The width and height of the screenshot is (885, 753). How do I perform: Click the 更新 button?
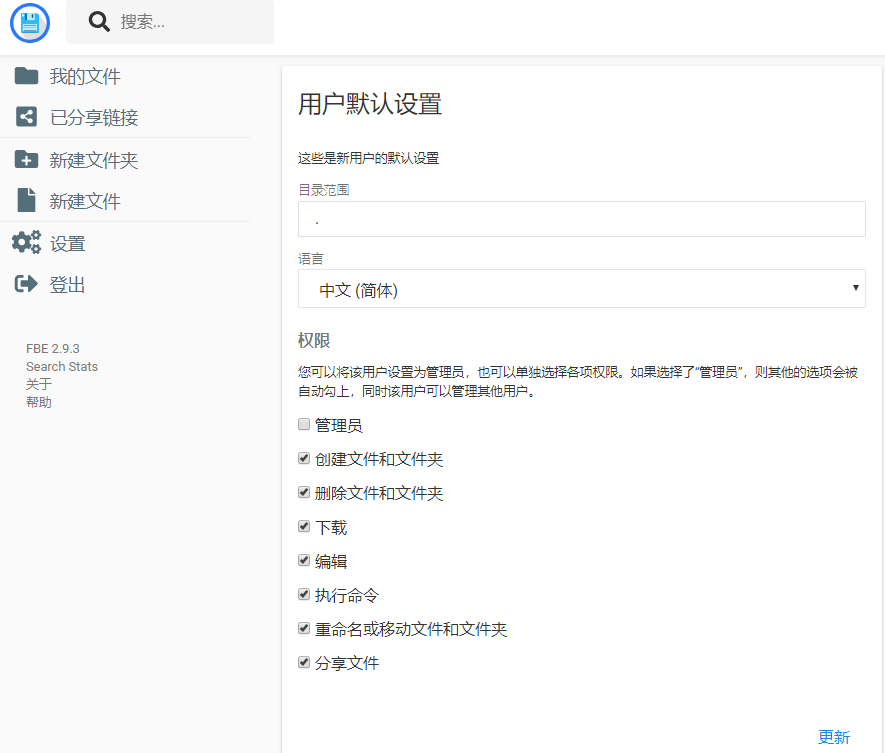pyautogui.click(x=834, y=736)
